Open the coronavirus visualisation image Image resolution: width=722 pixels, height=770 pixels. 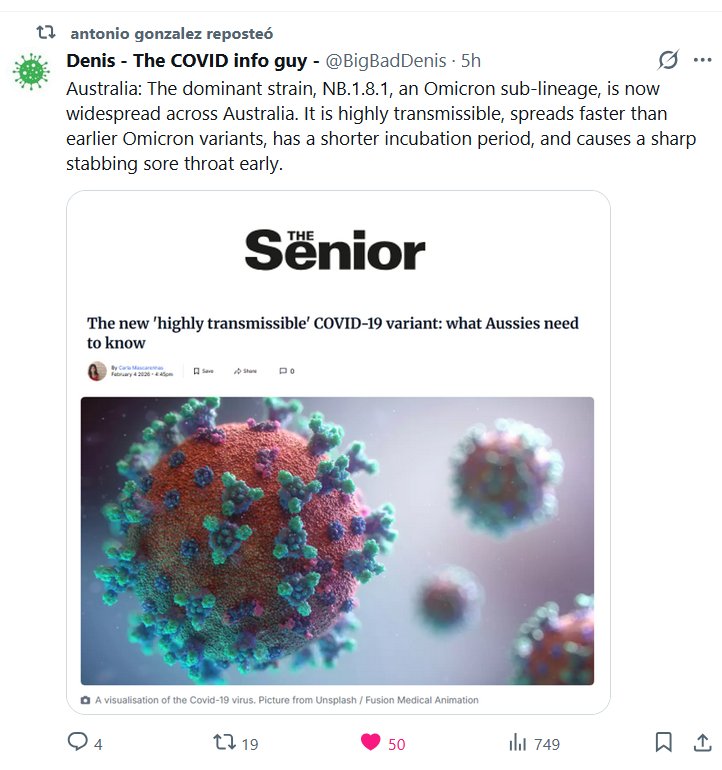tap(337, 540)
